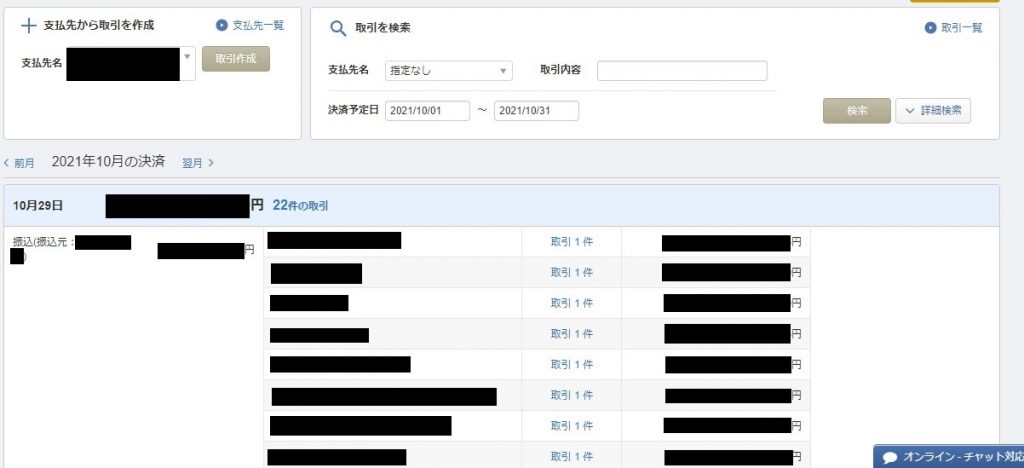Click the start date field 2021/10/01

(427, 111)
